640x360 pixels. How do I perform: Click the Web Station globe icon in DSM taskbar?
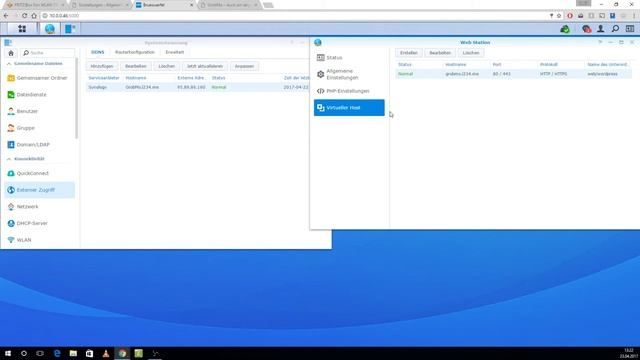[50, 29]
